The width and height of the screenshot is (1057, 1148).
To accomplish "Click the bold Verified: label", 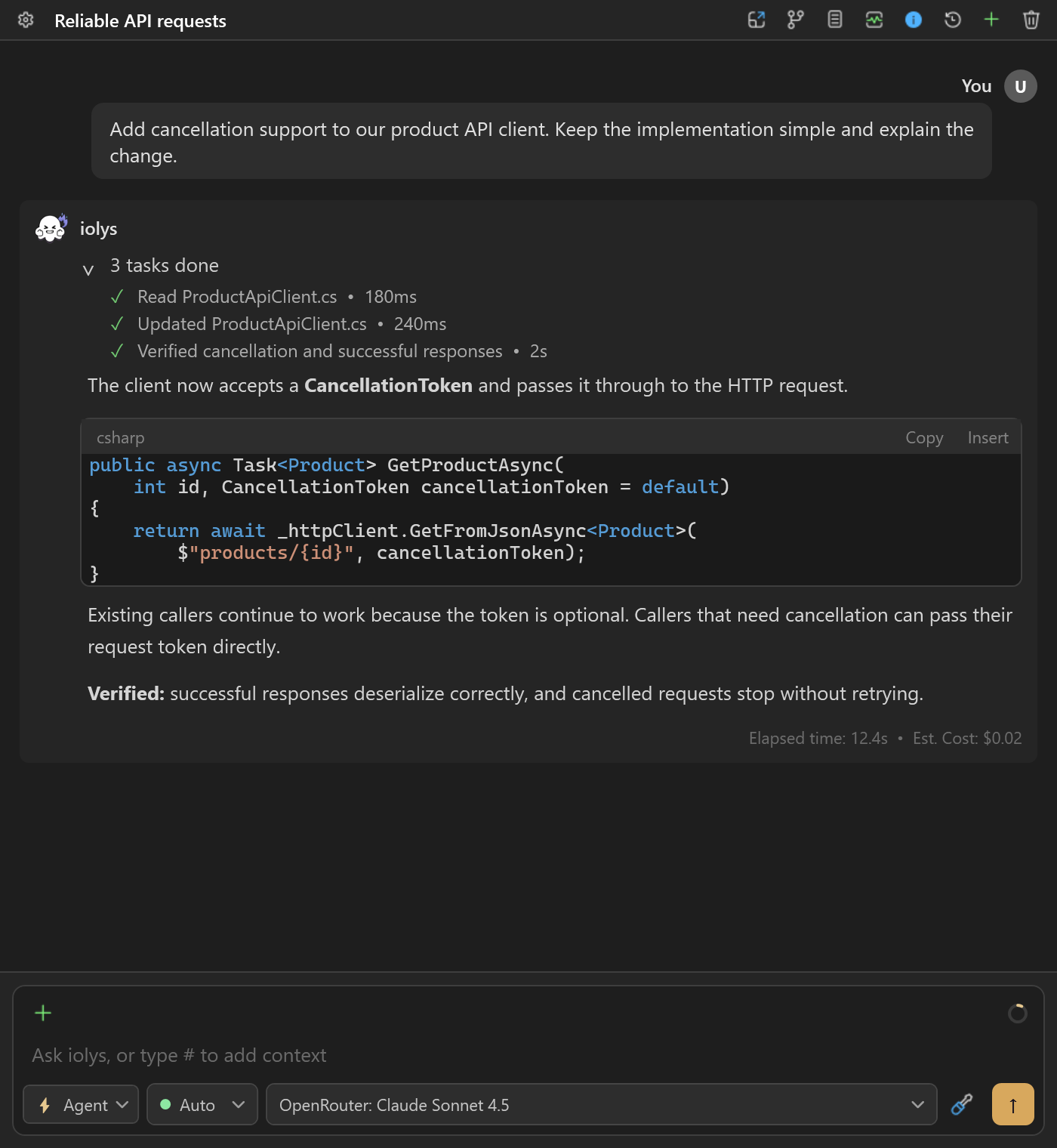I will (x=126, y=693).
